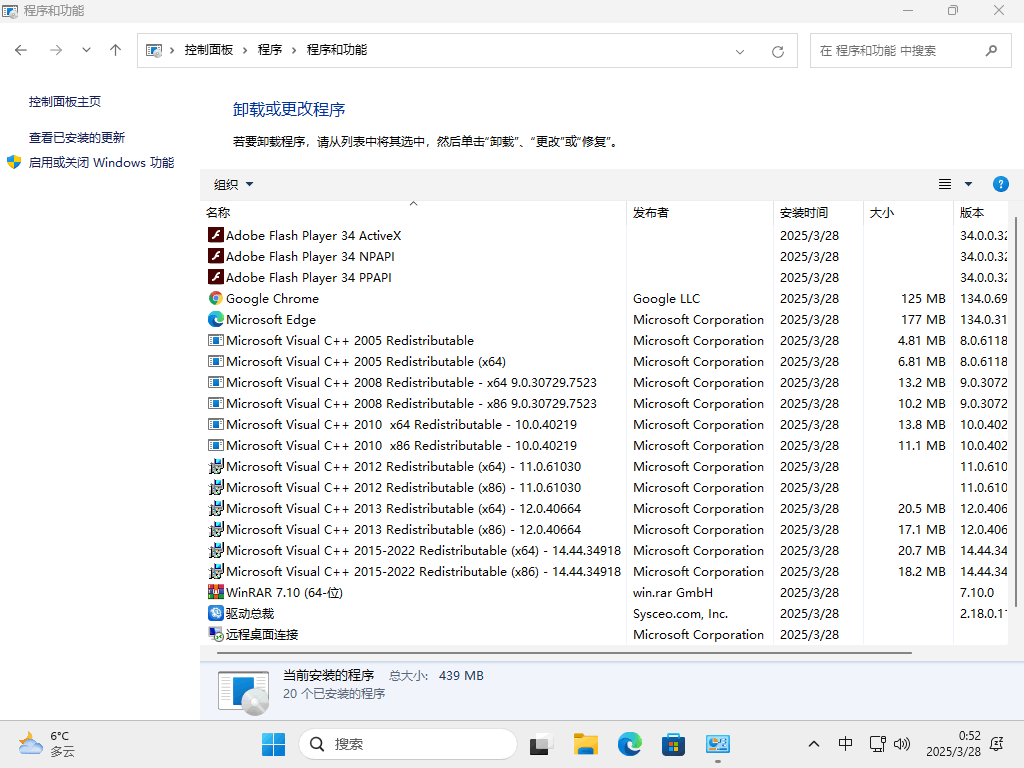Navigate to 控制面板 in the breadcrumb

coord(208,50)
